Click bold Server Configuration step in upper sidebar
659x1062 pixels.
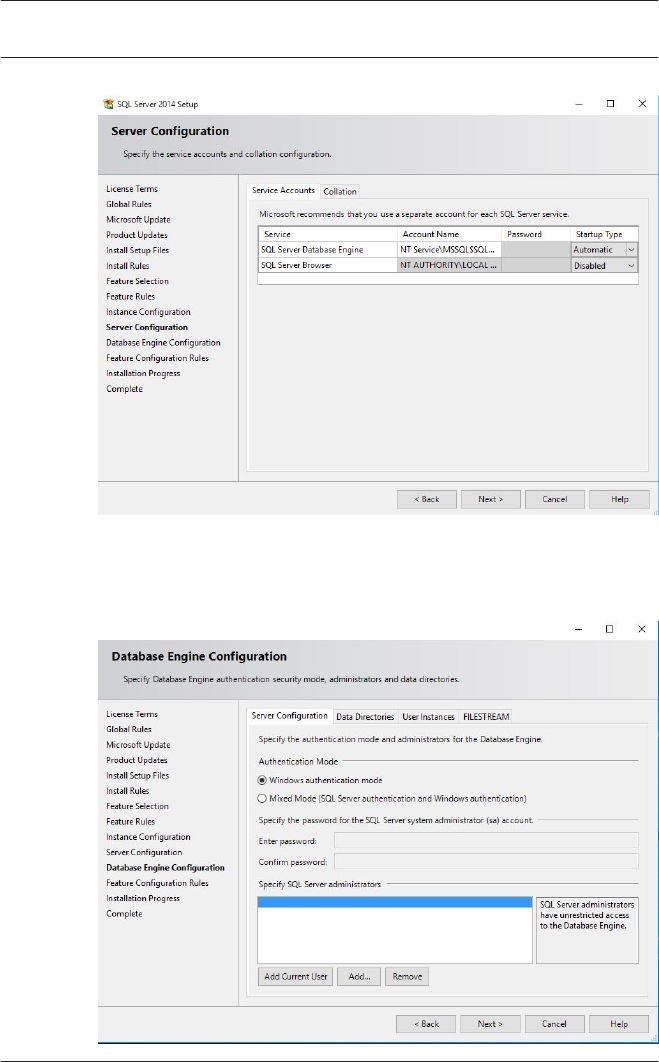click(x=147, y=327)
